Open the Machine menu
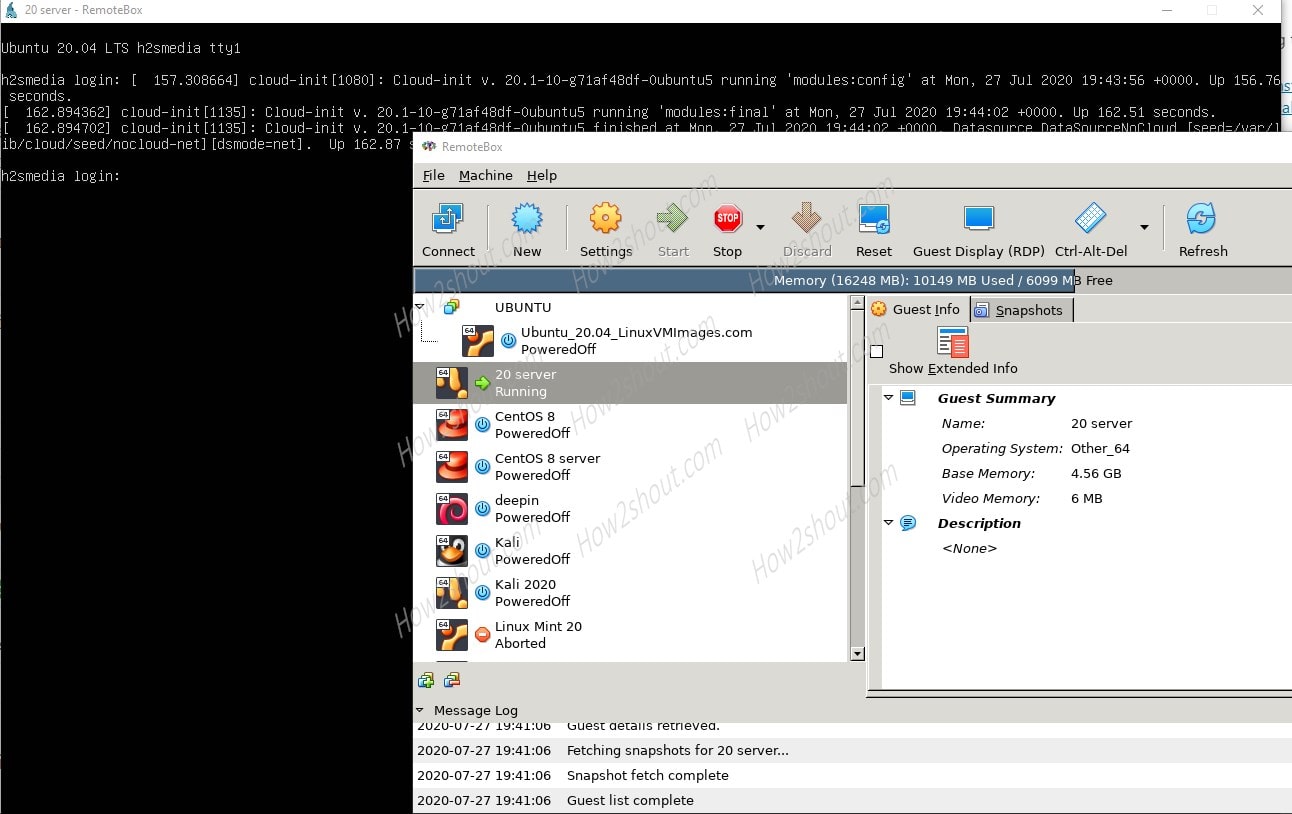1292x814 pixels. click(486, 175)
